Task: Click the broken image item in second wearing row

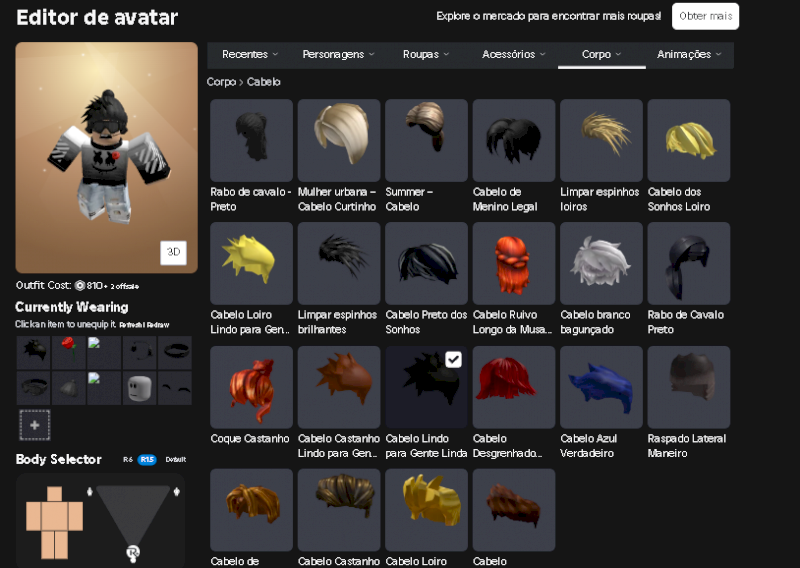Action: click(x=104, y=388)
